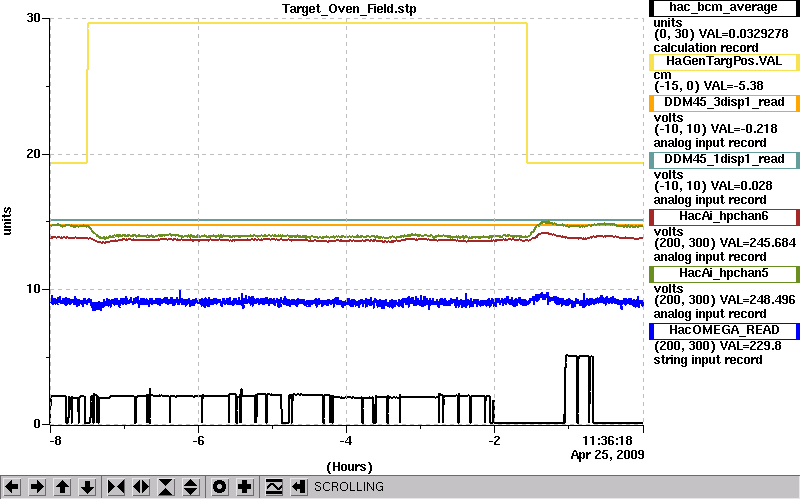This screenshot has height=499, width=800.
Task: Click the (Hours) axis label
Action: point(349,466)
